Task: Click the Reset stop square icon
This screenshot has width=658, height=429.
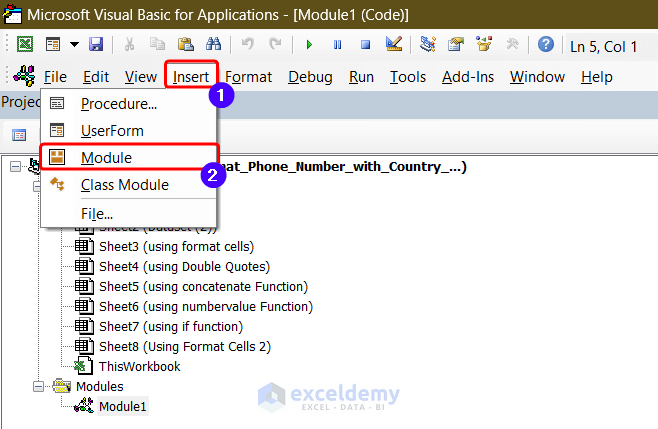Action: (366, 44)
